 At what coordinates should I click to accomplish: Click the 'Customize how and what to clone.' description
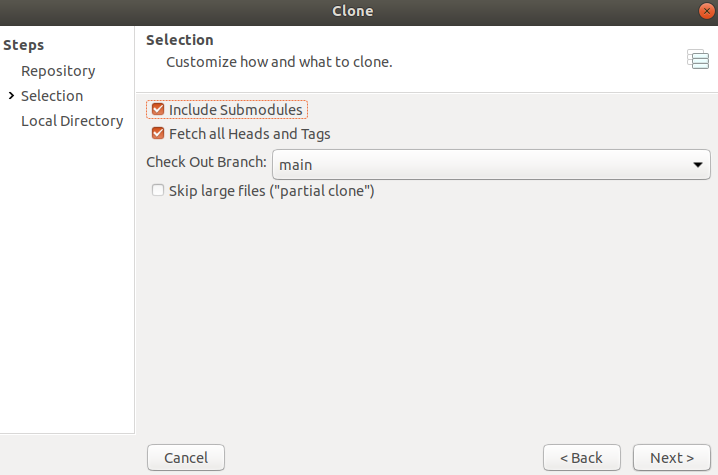[x=279, y=62]
